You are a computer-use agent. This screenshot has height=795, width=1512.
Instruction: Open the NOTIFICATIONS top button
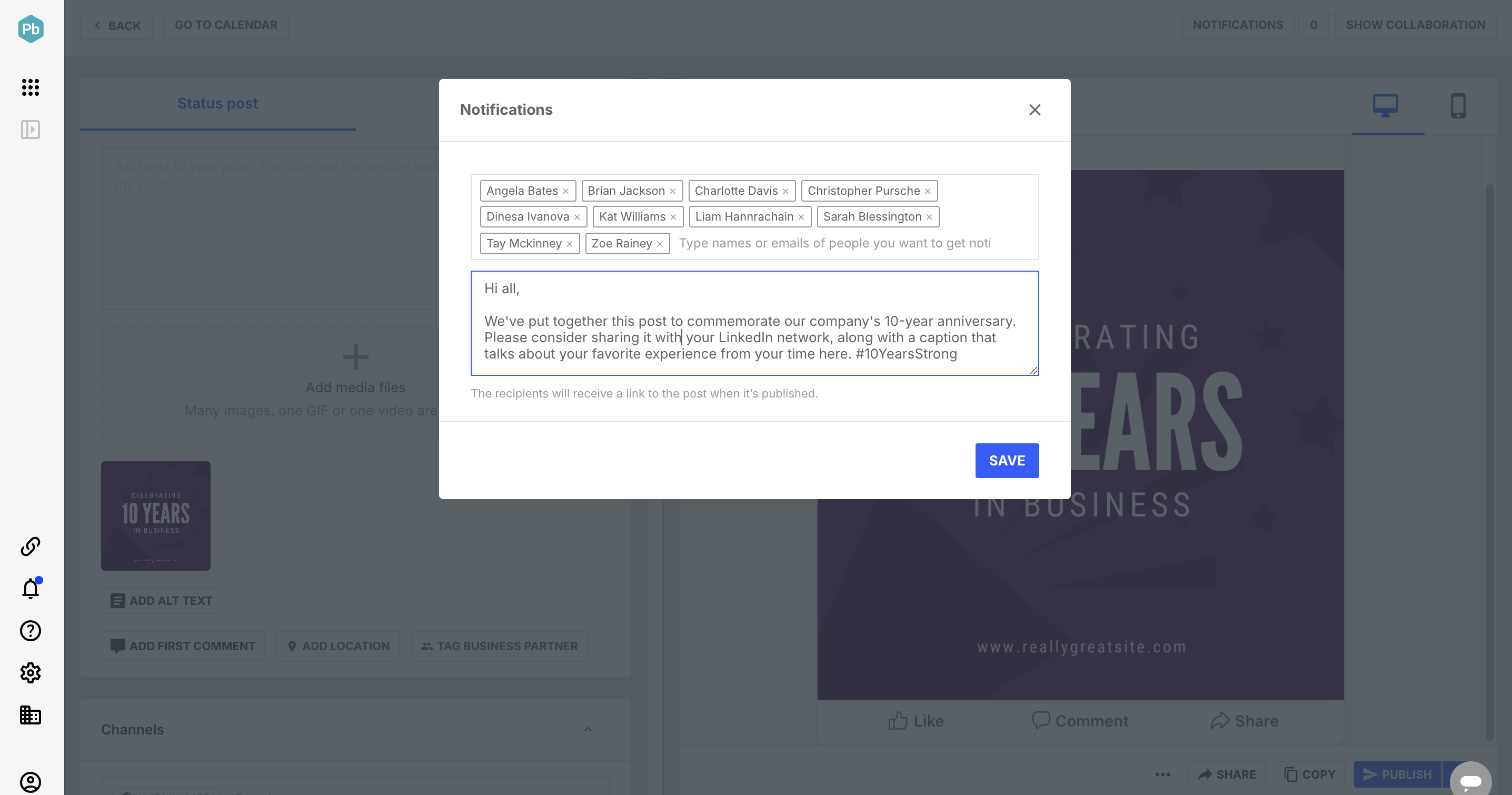click(1237, 25)
